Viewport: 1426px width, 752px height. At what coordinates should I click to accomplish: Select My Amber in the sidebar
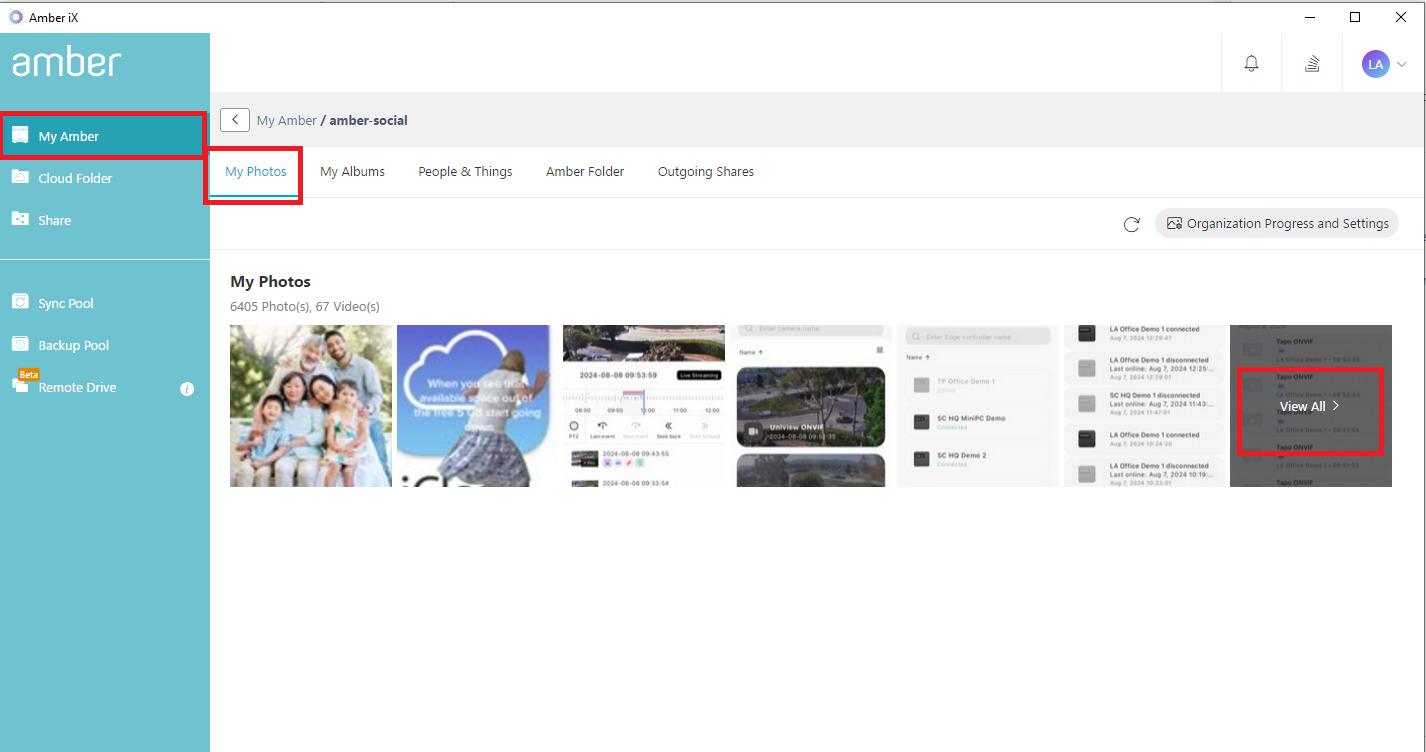click(x=104, y=136)
